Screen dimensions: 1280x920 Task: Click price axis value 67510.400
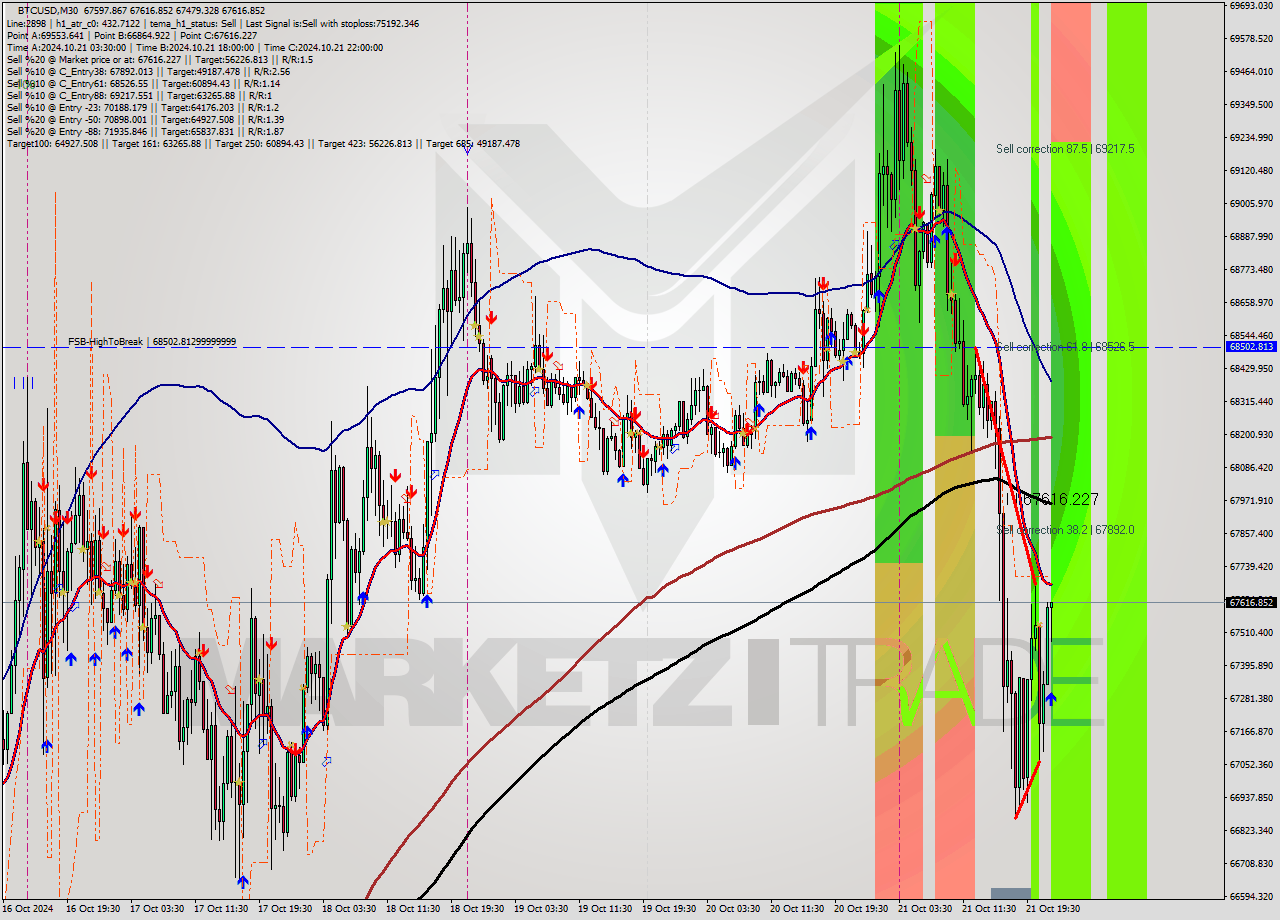1250,632
